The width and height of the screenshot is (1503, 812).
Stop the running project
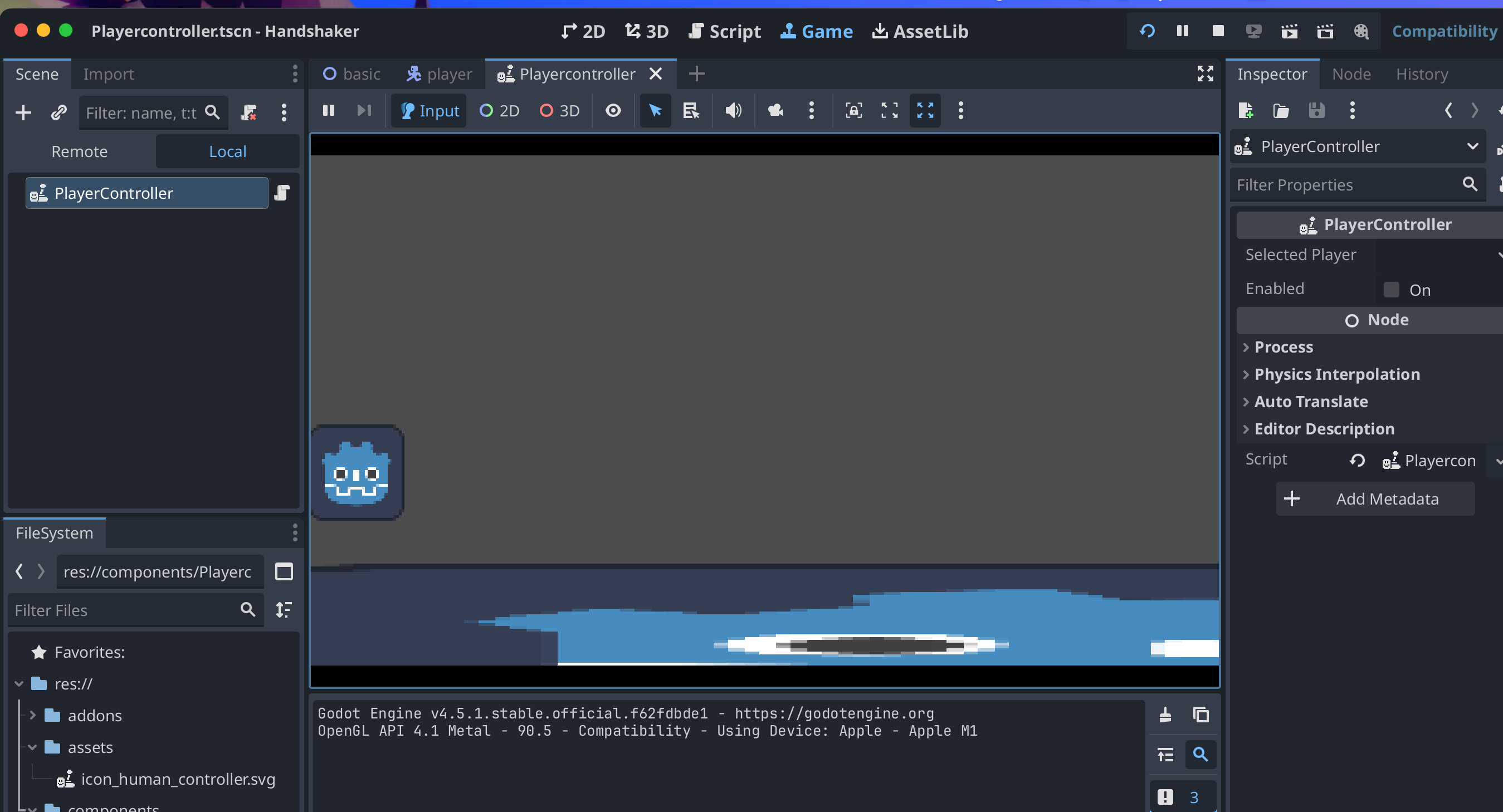point(1218,31)
